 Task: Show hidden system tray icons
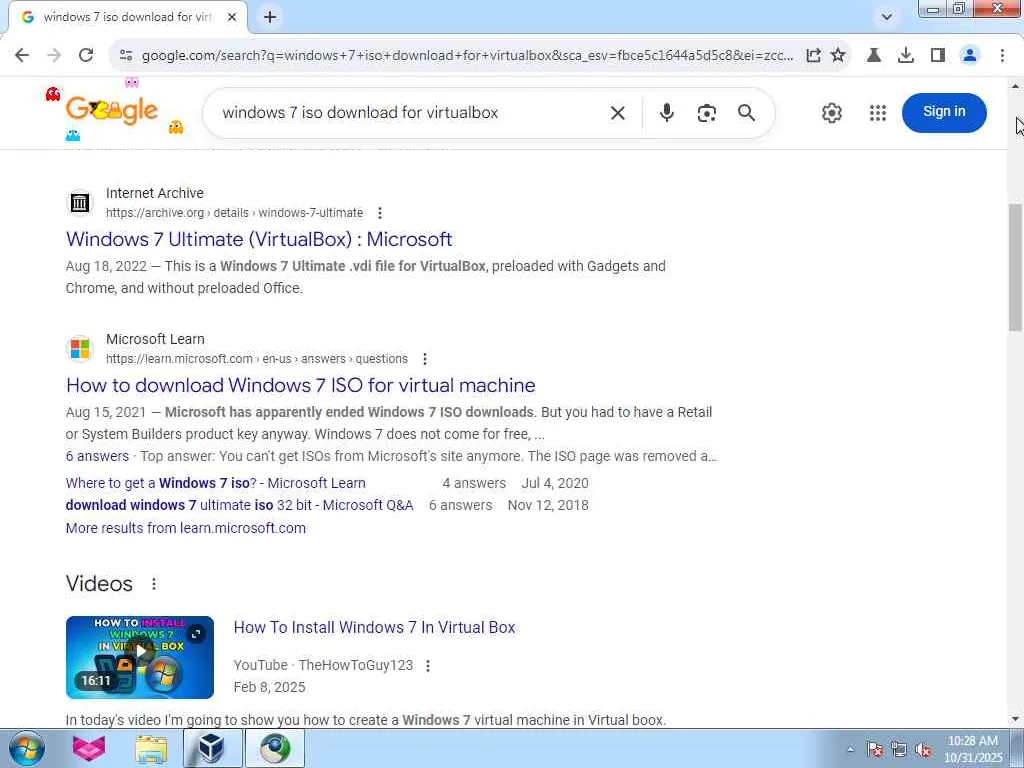point(850,750)
